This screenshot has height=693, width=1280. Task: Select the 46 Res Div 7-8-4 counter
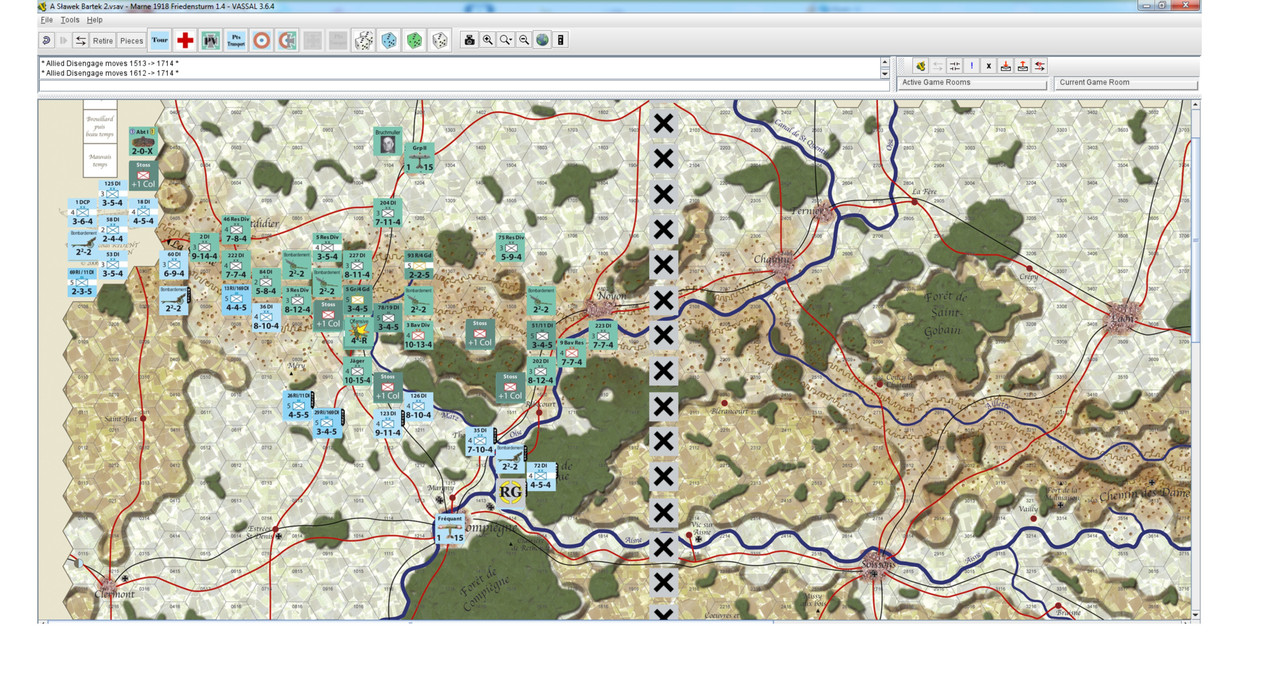(235, 229)
